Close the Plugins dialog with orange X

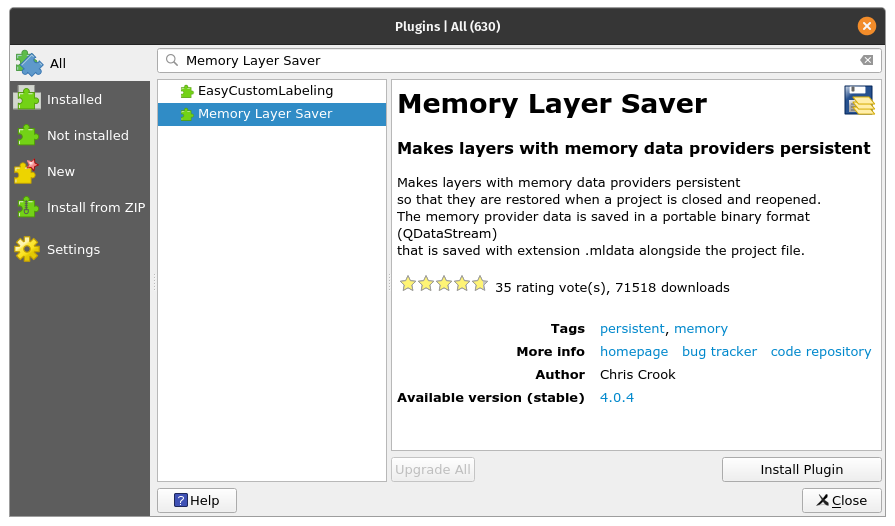click(x=866, y=26)
